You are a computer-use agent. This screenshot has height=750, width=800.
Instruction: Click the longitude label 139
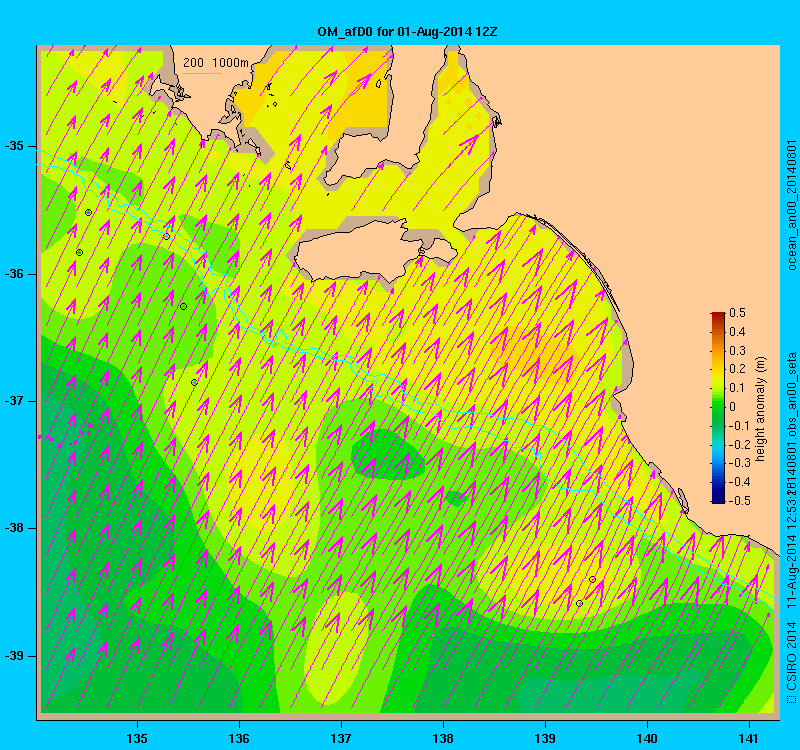(x=545, y=738)
